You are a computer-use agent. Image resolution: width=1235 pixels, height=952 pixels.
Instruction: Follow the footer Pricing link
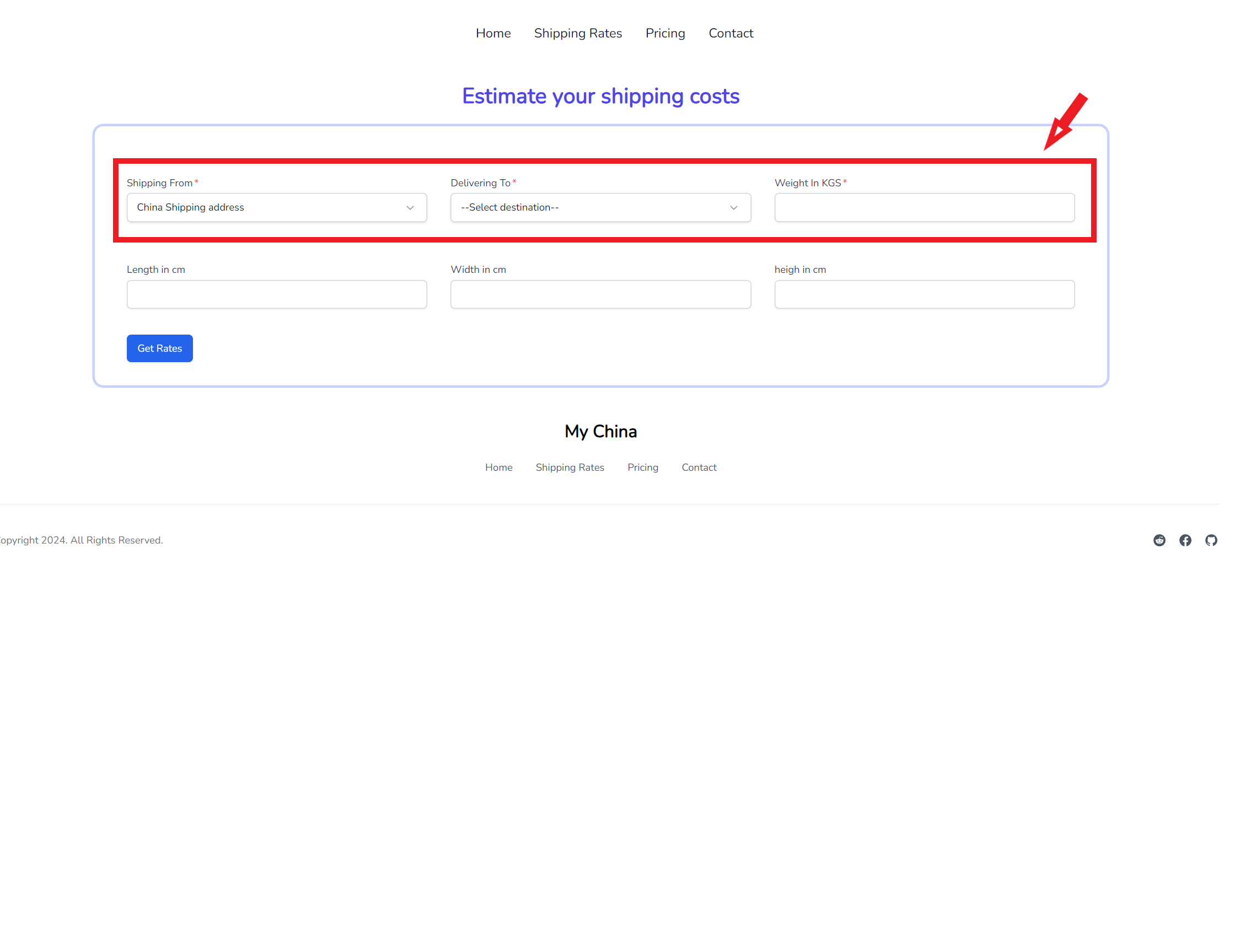[x=643, y=467]
